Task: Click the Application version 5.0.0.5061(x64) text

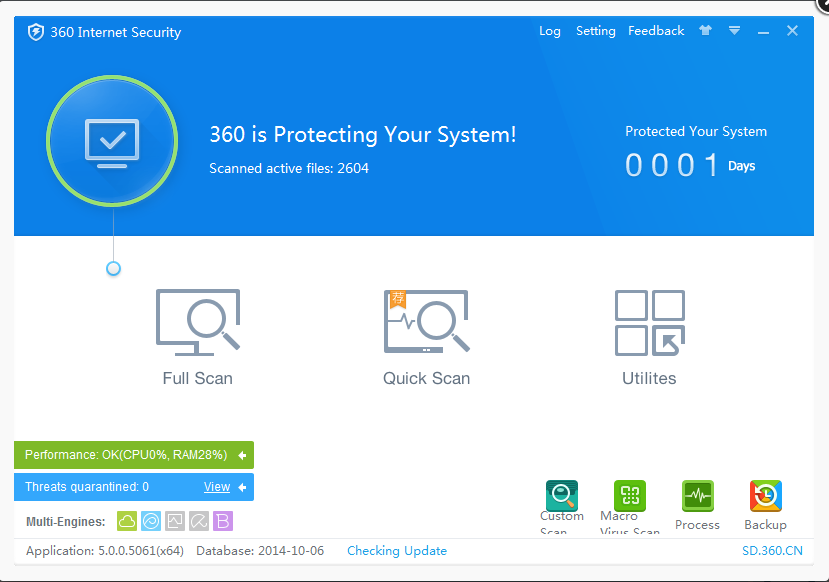Action: tap(105, 551)
